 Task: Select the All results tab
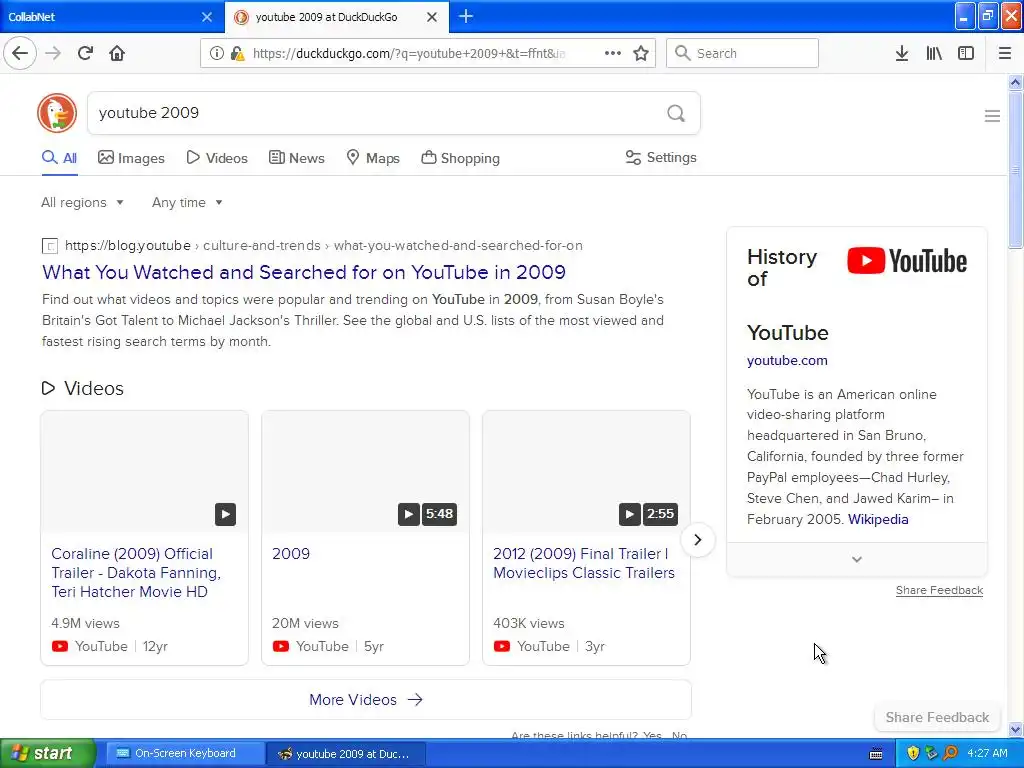point(59,158)
